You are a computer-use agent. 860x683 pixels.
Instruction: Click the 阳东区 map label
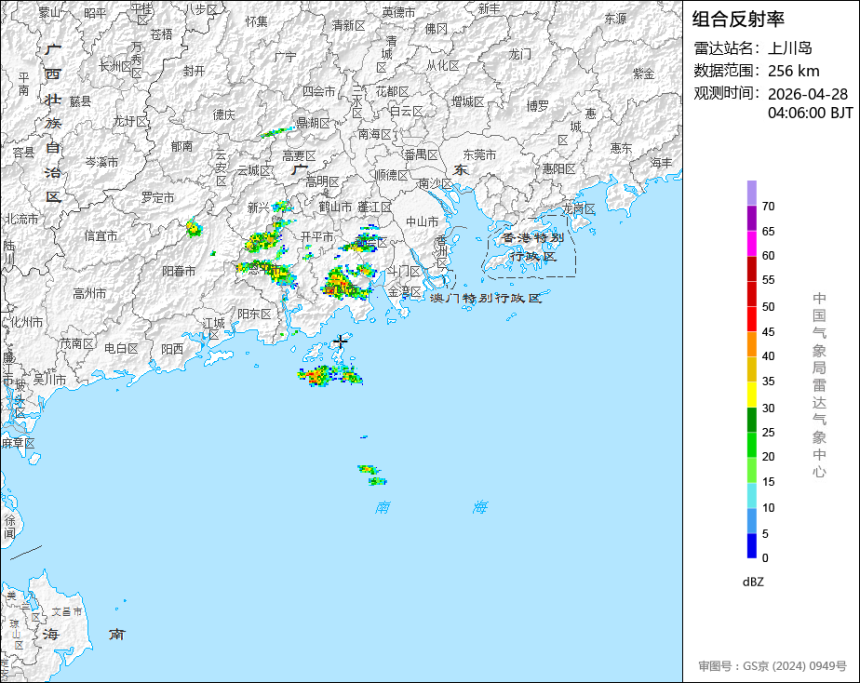coord(254,314)
